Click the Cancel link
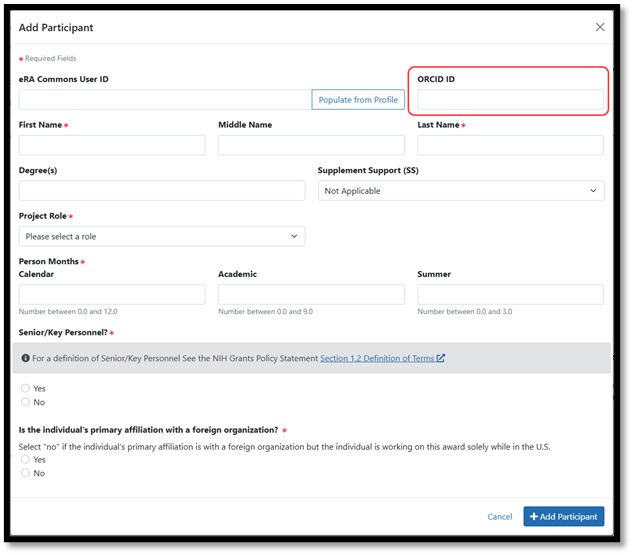633x555 pixels. (x=499, y=517)
